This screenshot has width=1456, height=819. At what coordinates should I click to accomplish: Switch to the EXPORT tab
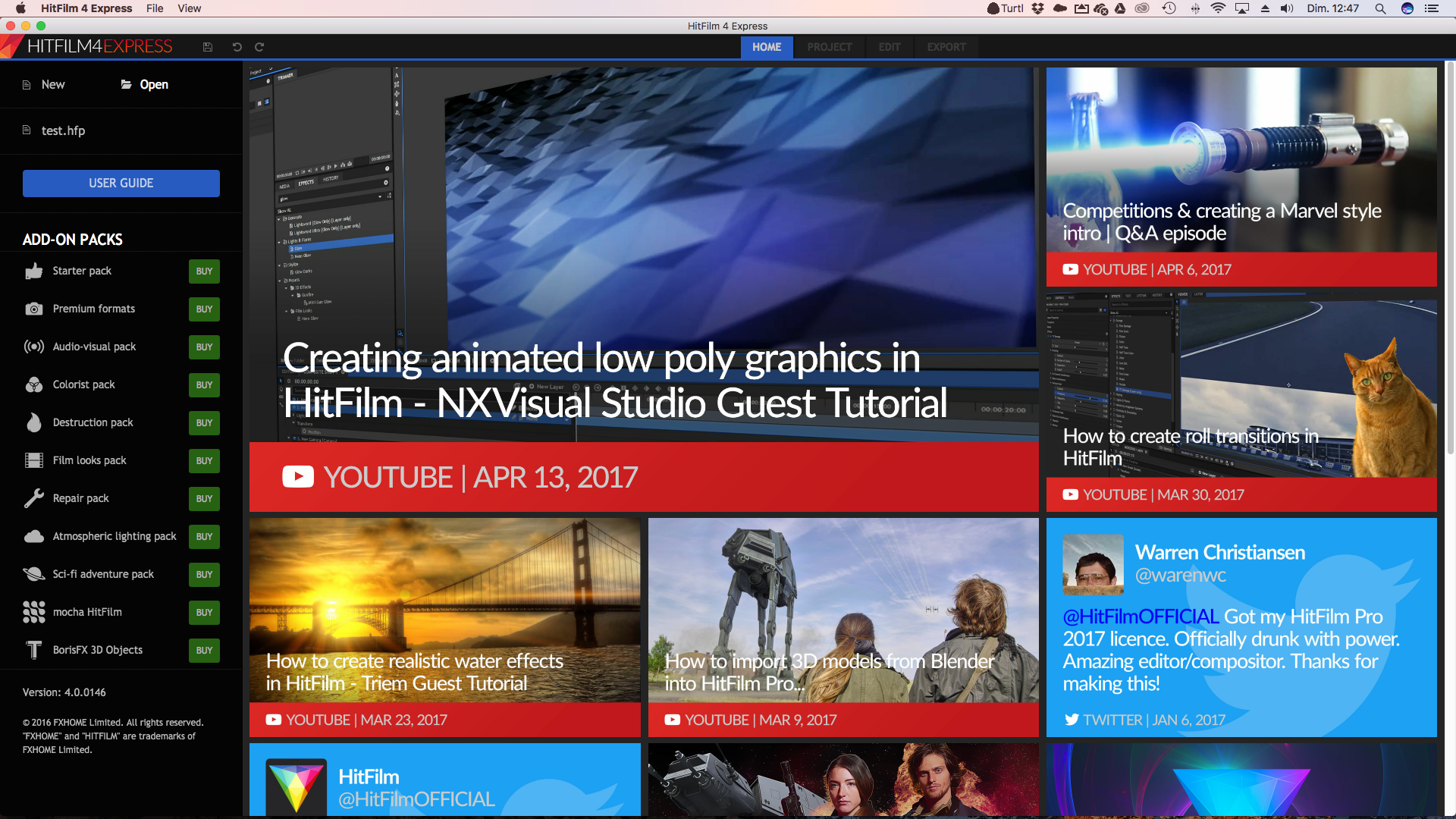click(946, 47)
